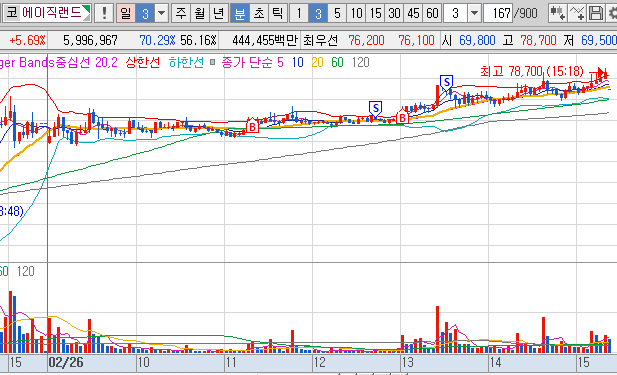Click the 120 legend in volume panel
This screenshot has height=375, width=617.
26,271
